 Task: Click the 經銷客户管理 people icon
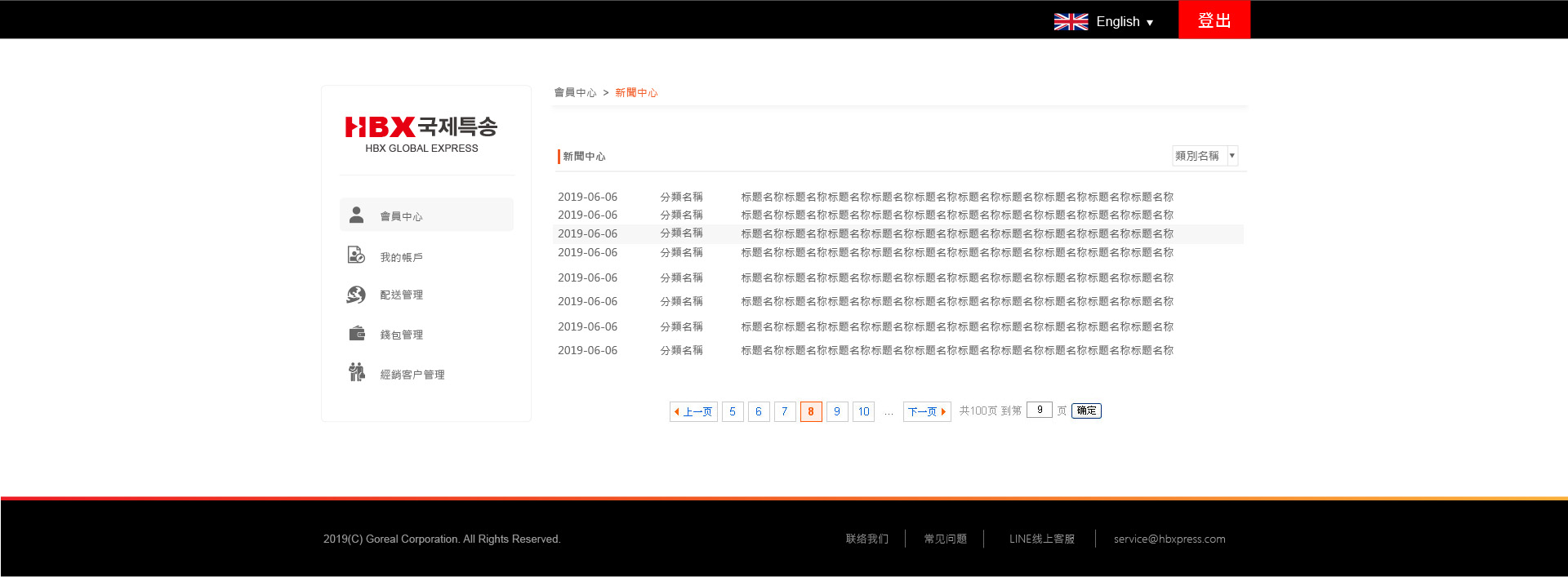pos(356,373)
